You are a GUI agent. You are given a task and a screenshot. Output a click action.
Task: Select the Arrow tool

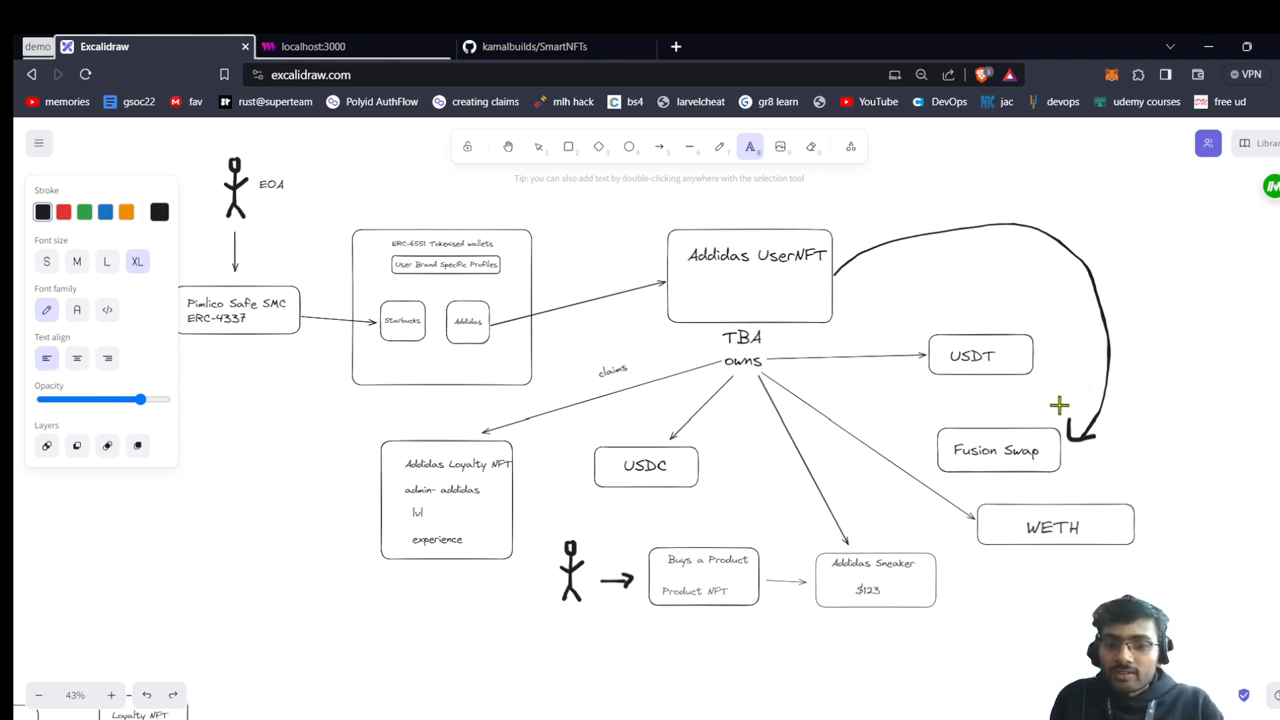[x=659, y=147]
